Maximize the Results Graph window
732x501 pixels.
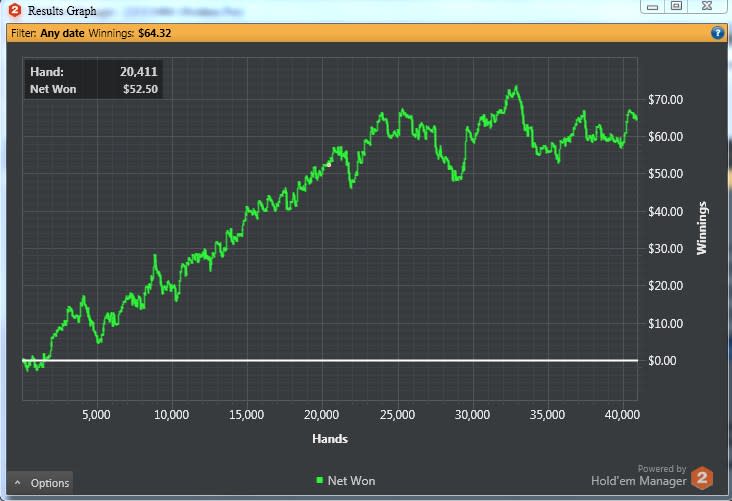coord(676,6)
